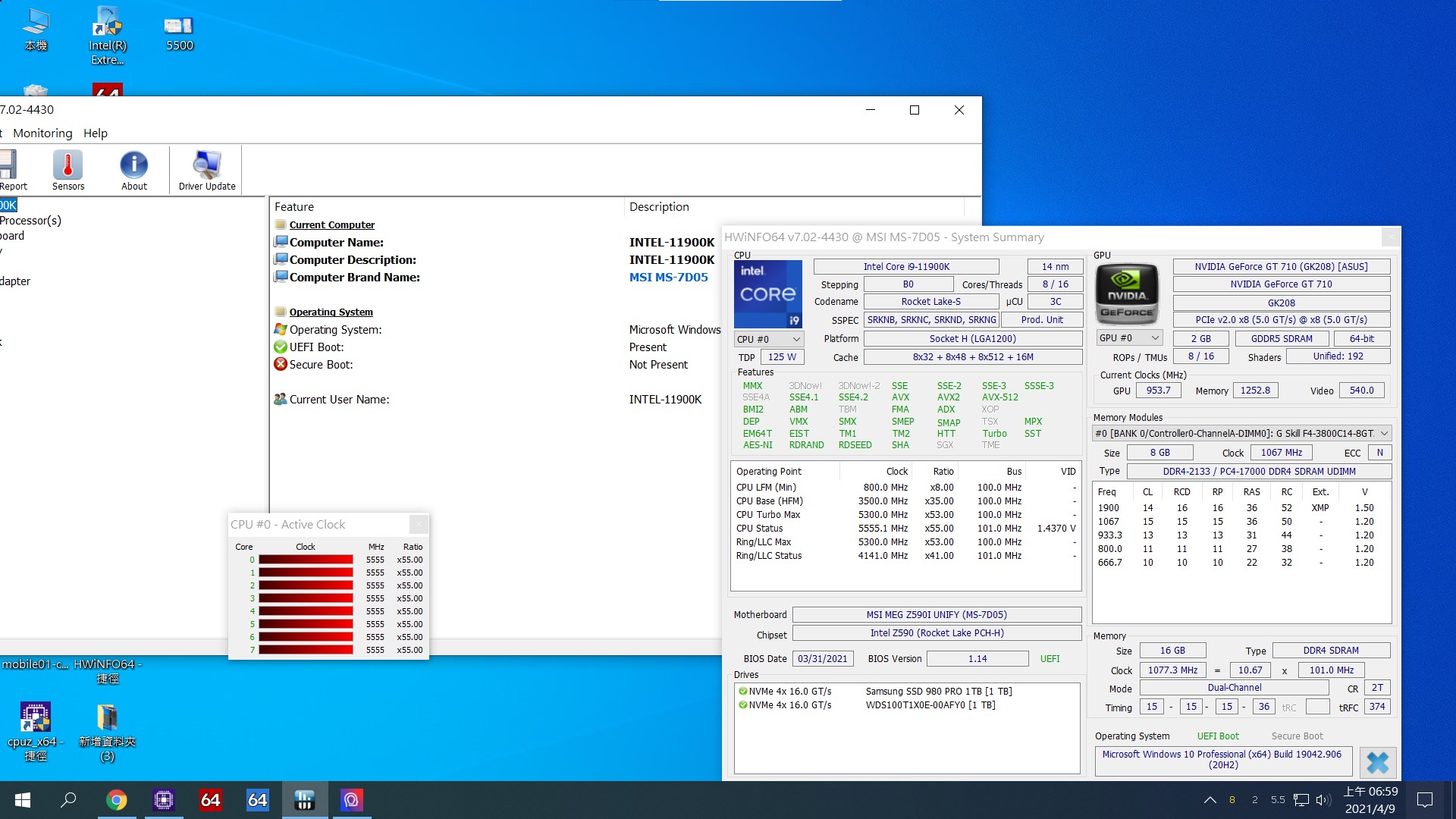Select the Operating System heading
This screenshot has height=819, width=1456.
331,312
